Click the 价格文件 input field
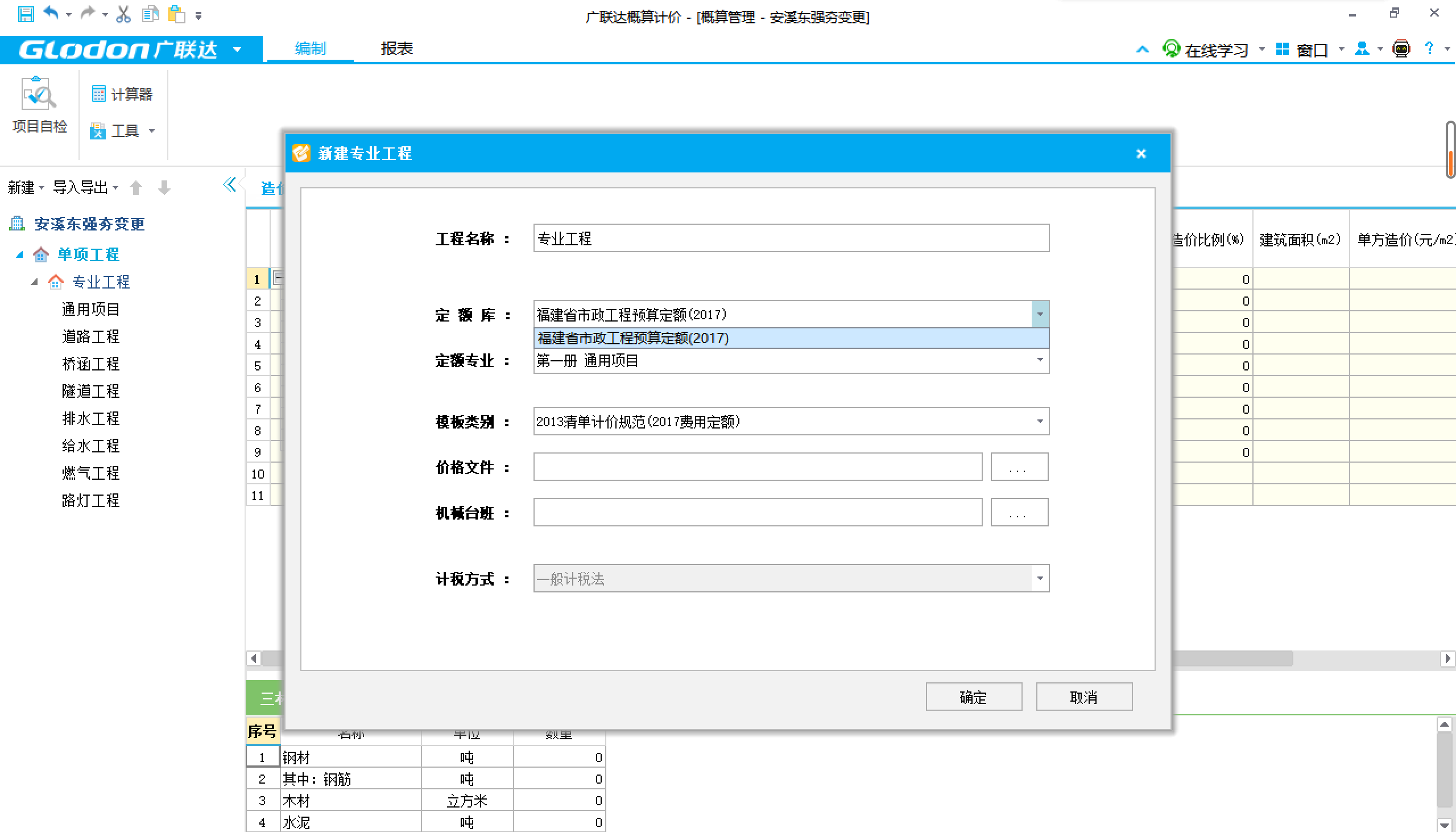Screen dimensions: 1456x832 (758, 467)
